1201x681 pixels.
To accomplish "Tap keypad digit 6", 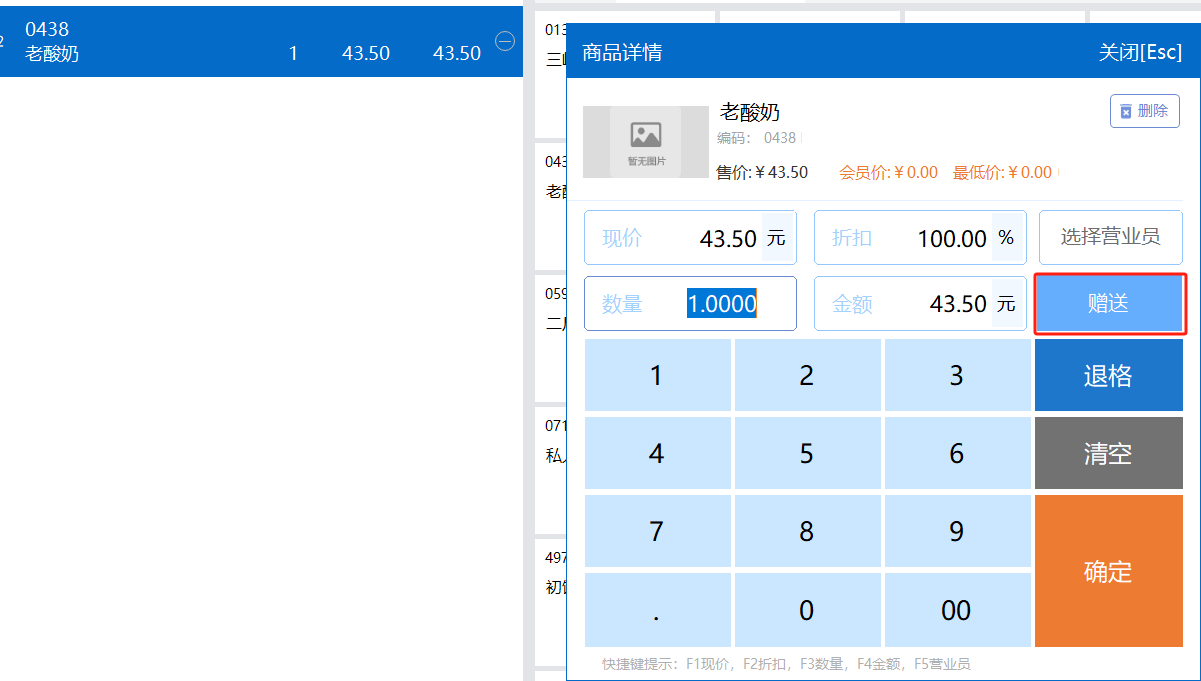I will [x=957, y=453].
